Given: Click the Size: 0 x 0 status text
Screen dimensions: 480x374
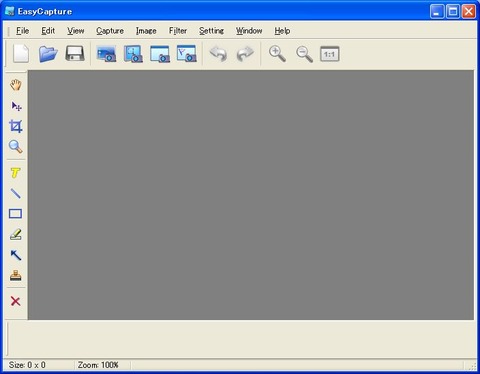Looking at the screenshot, I should click(27, 365).
